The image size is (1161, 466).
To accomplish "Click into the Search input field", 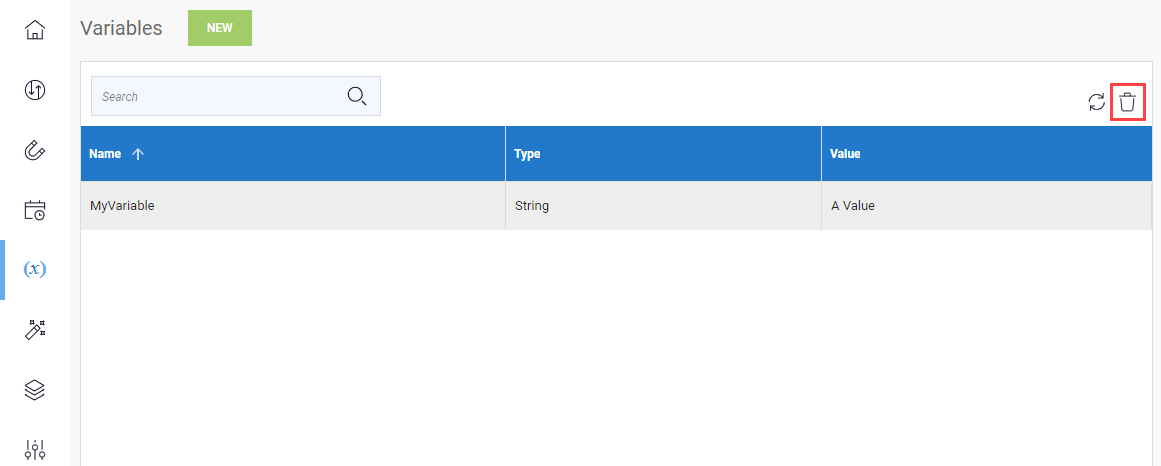I will coord(215,96).
